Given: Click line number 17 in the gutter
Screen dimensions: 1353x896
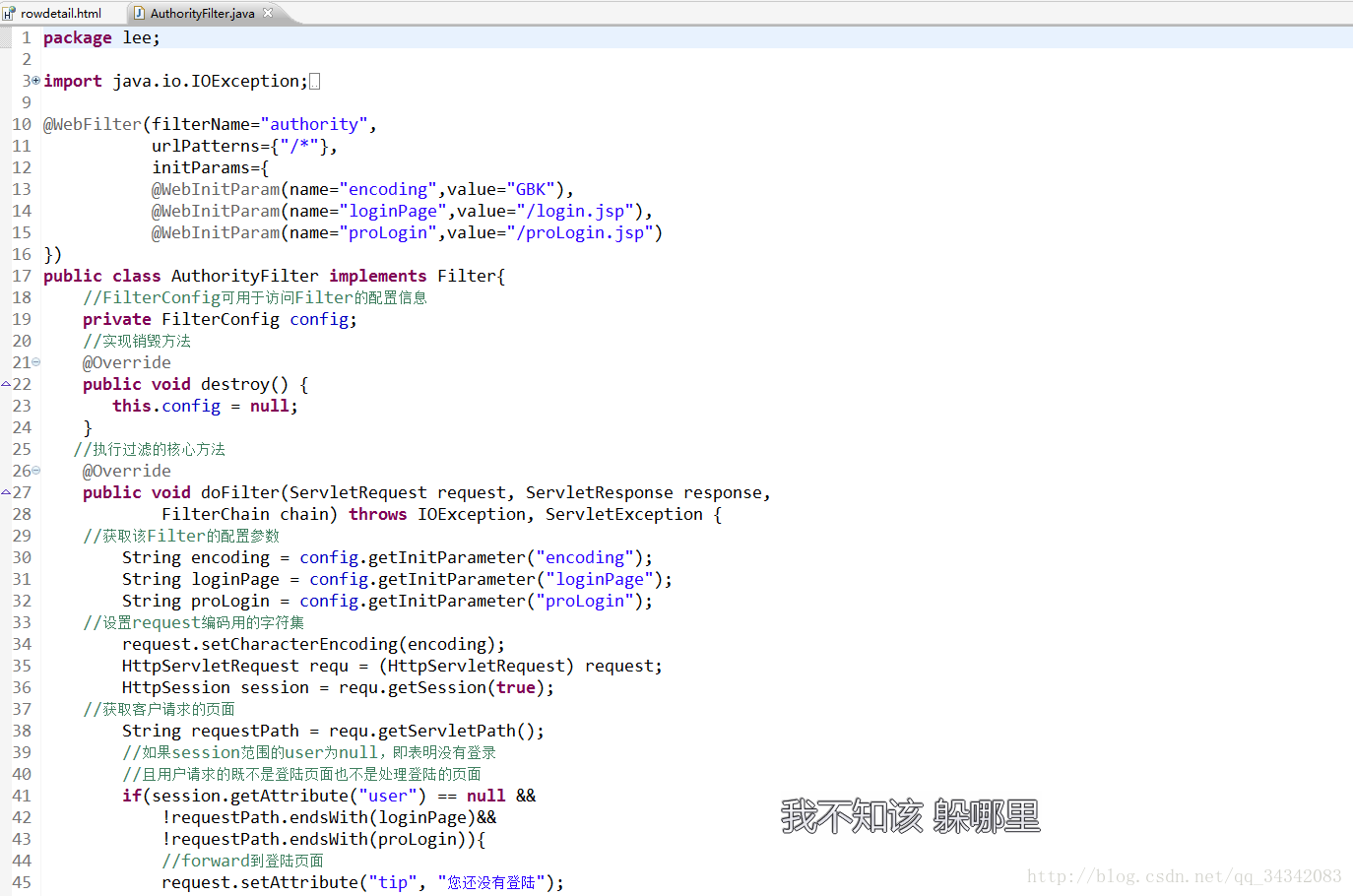Looking at the screenshot, I should click(22, 276).
